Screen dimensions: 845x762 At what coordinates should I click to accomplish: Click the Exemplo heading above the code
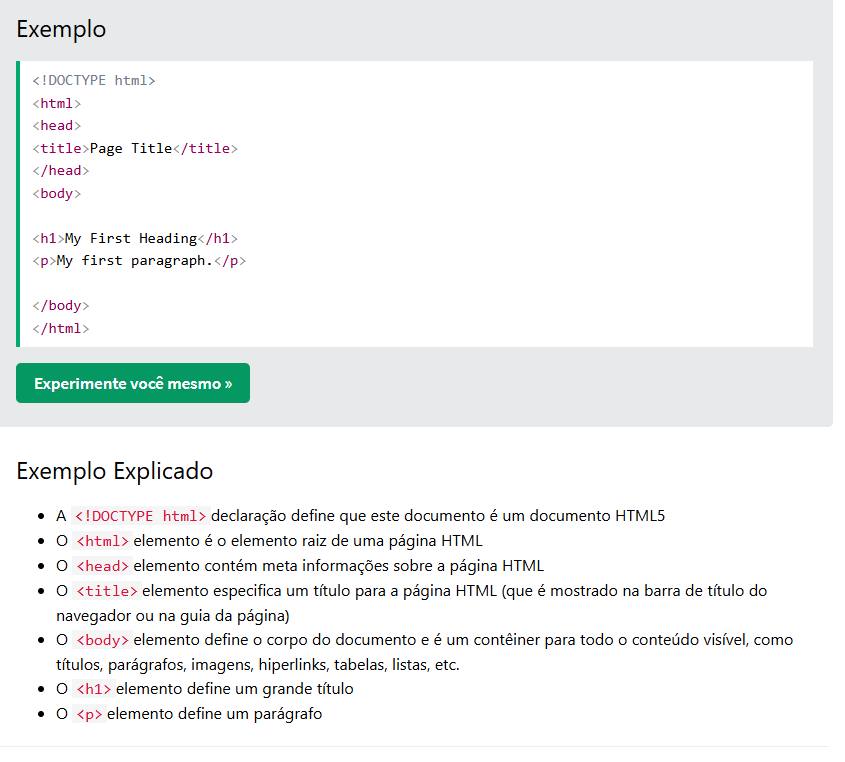61,29
